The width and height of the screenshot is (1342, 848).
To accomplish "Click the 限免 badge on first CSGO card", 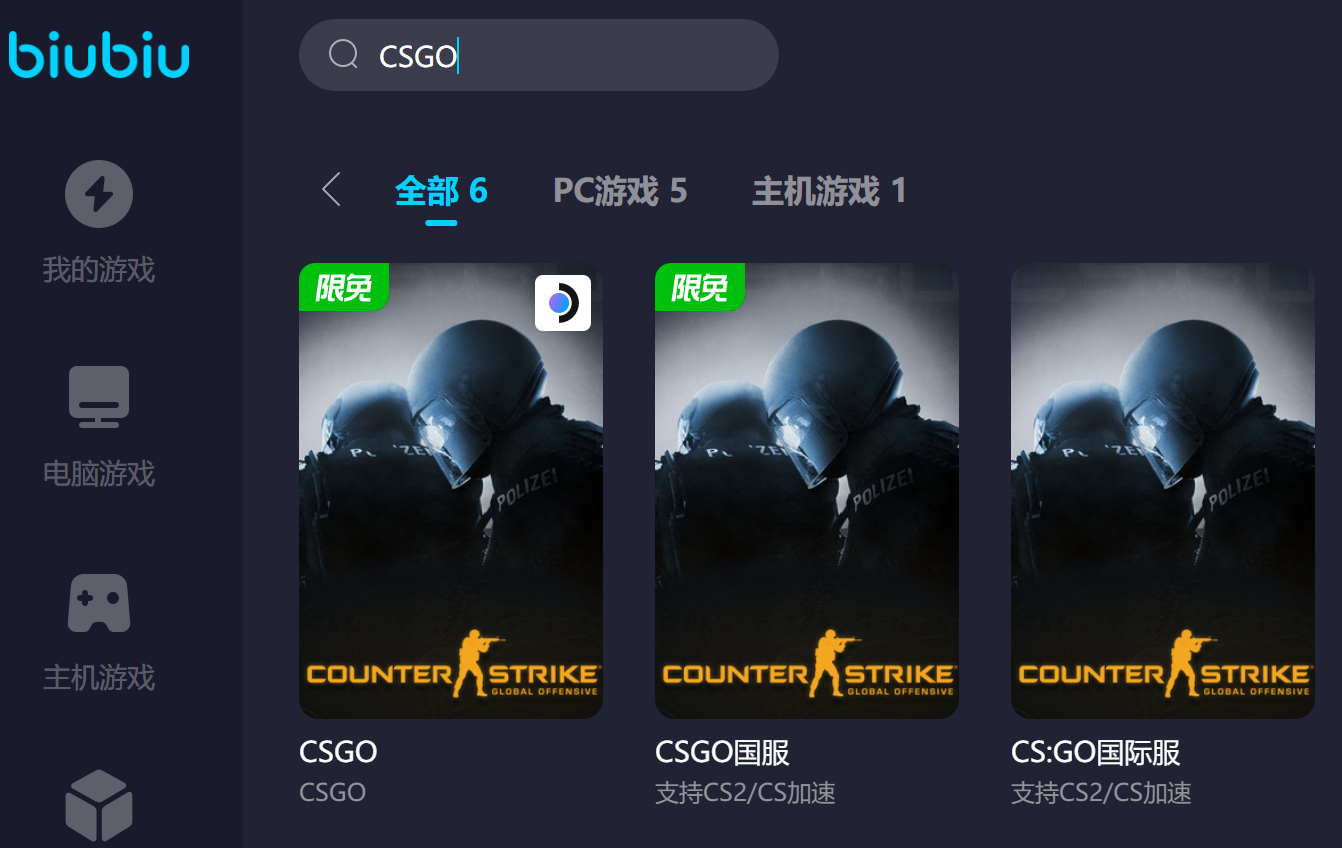I will click(343, 287).
